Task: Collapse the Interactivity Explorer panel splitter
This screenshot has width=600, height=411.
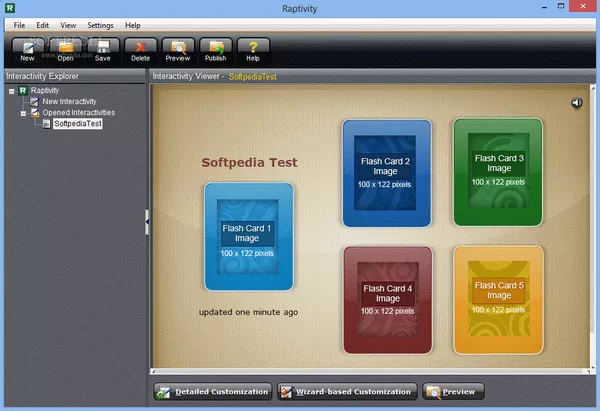Action: point(147,221)
